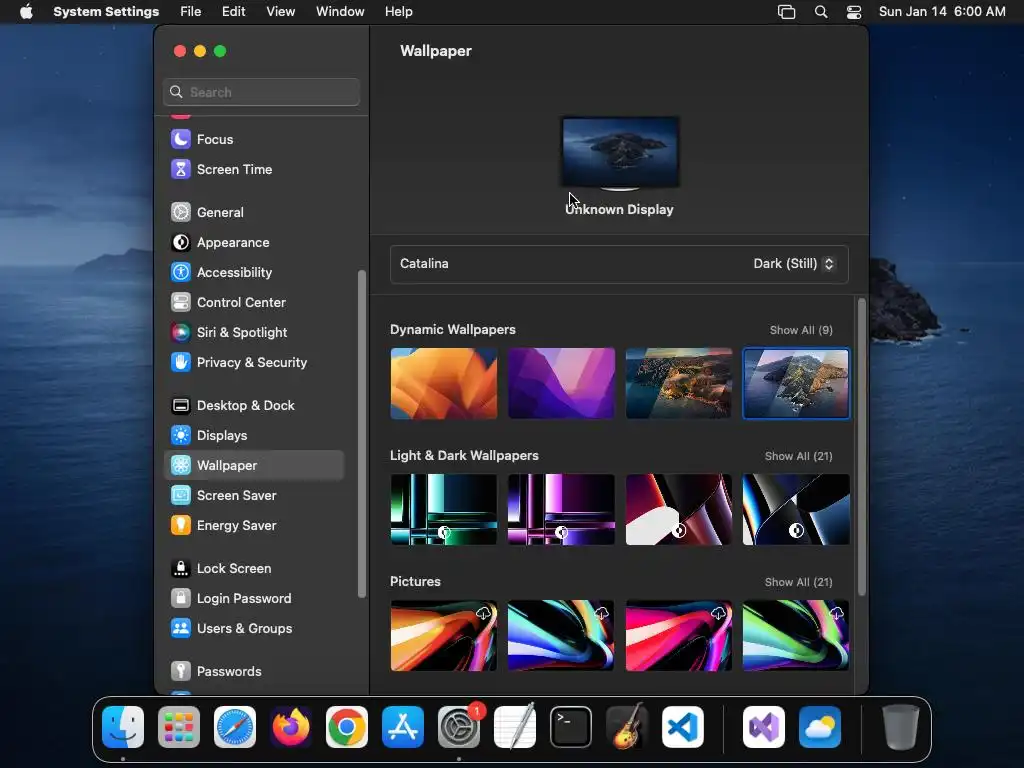Open the View menu
The height and width of the screenshot is (768, 1024).
pos(281,12)
